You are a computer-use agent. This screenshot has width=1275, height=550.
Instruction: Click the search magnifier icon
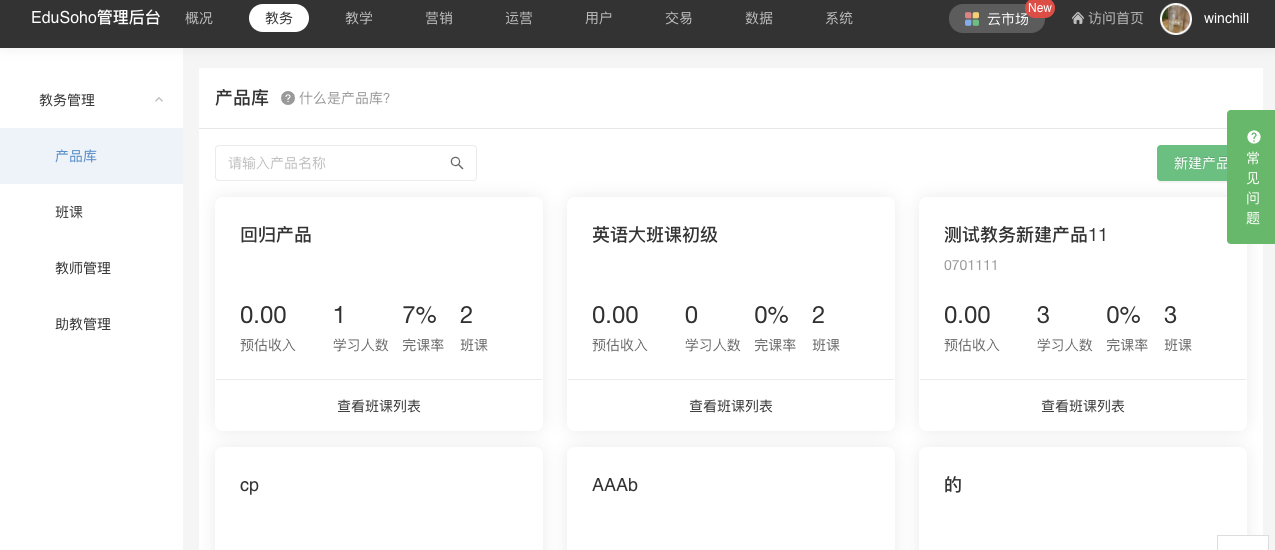pos(457,163)
